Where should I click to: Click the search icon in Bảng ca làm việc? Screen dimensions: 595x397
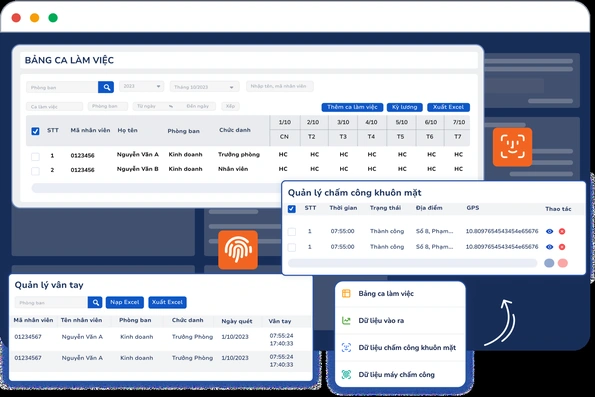[x=106, y=87]
